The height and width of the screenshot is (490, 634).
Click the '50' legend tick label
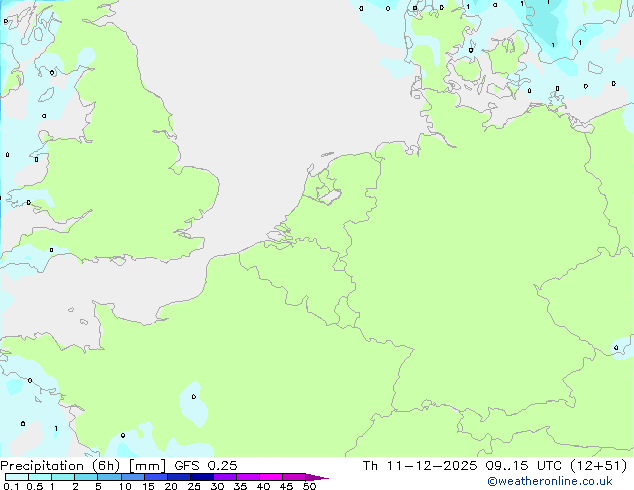pos(309,486)
